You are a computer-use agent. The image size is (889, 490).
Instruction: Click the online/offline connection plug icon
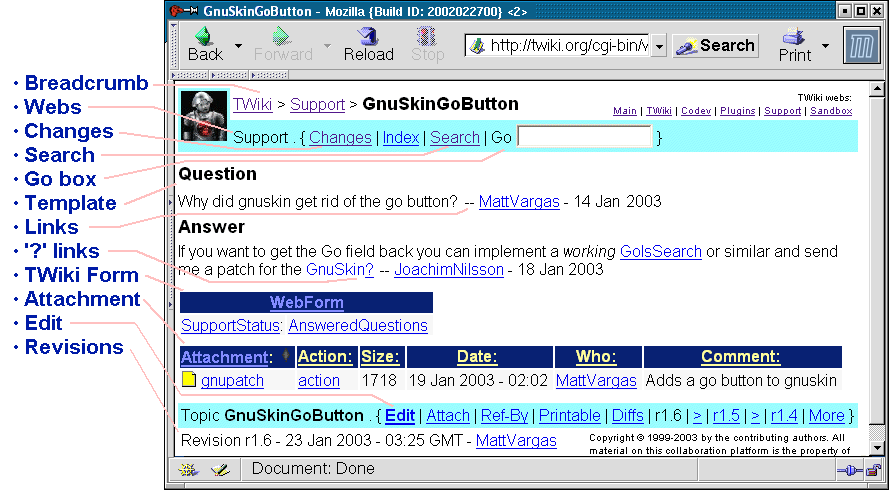pyautogui.click(x=849, y=469)
